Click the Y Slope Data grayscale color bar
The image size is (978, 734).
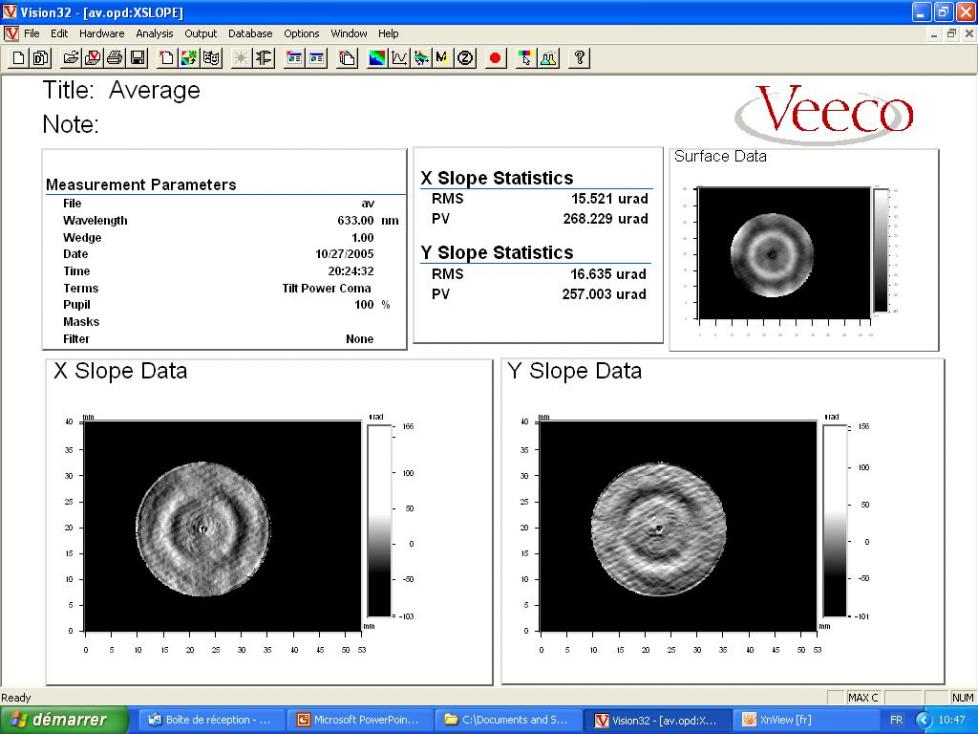coord(835,521)
